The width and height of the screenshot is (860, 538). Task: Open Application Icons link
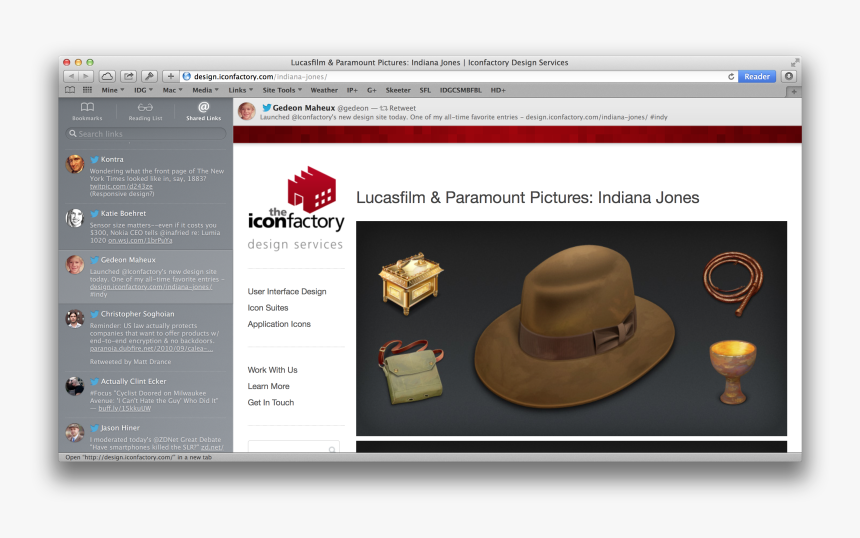pos(279,324)
